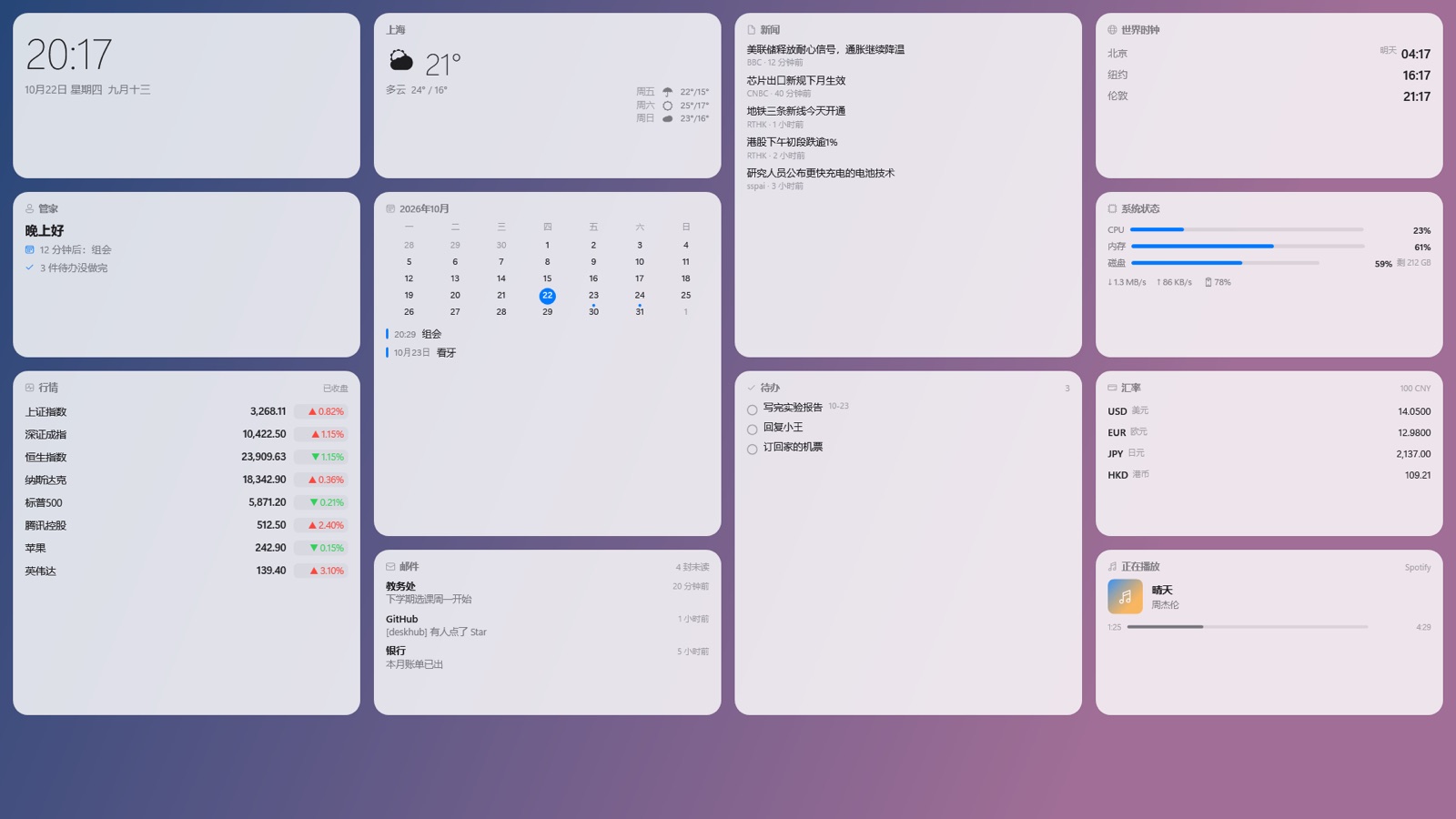Check off the 写完实验报告 todo item

pos(752,409)
